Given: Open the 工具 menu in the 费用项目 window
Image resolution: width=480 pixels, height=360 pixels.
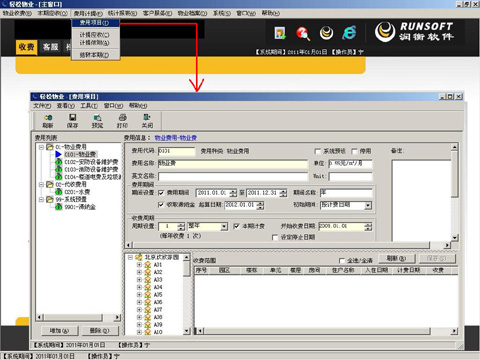Looking at the screenshot, I should pyautogui.click(x=89, y=106).
